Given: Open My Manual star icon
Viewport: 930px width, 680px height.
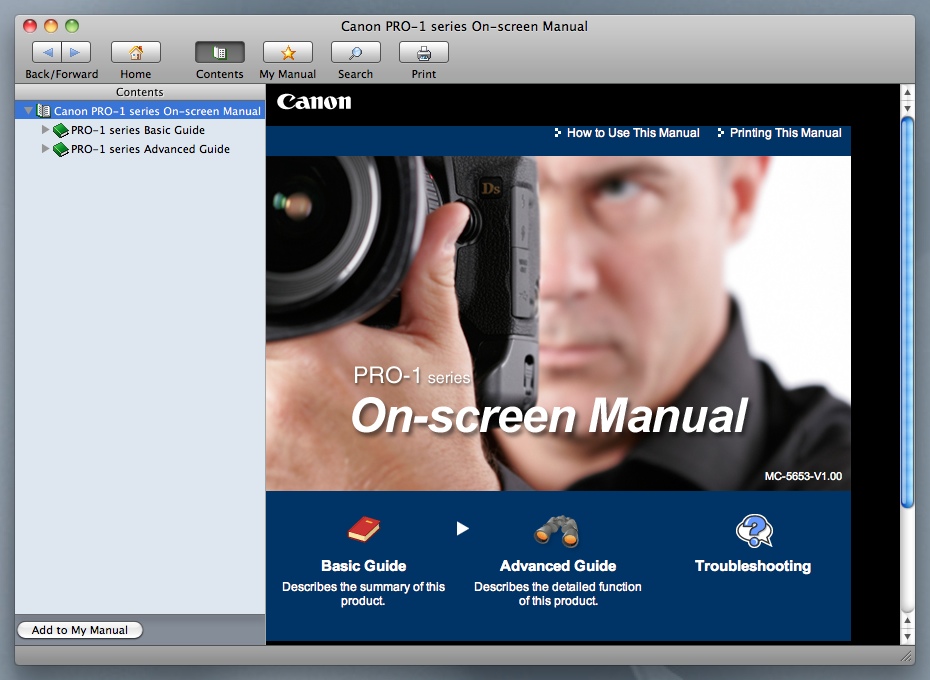Looking at the screenshot, I should (287, 52).
